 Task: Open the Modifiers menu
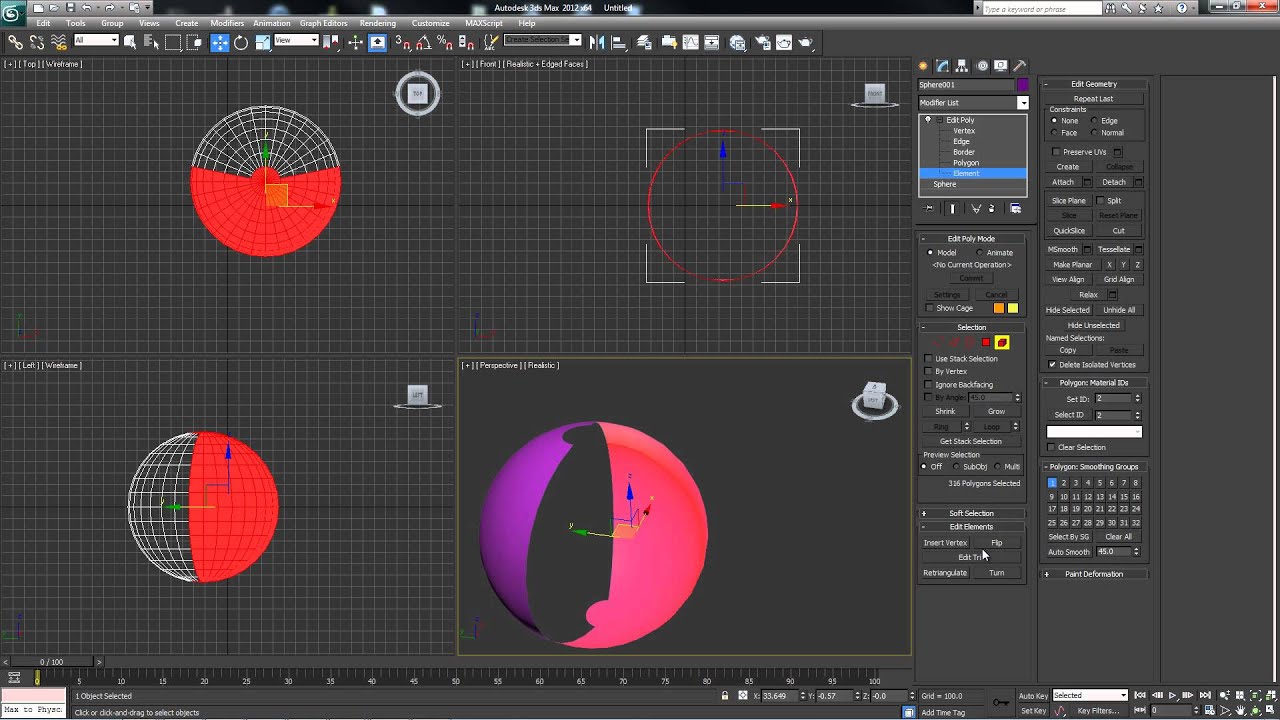tap(227, 23)
